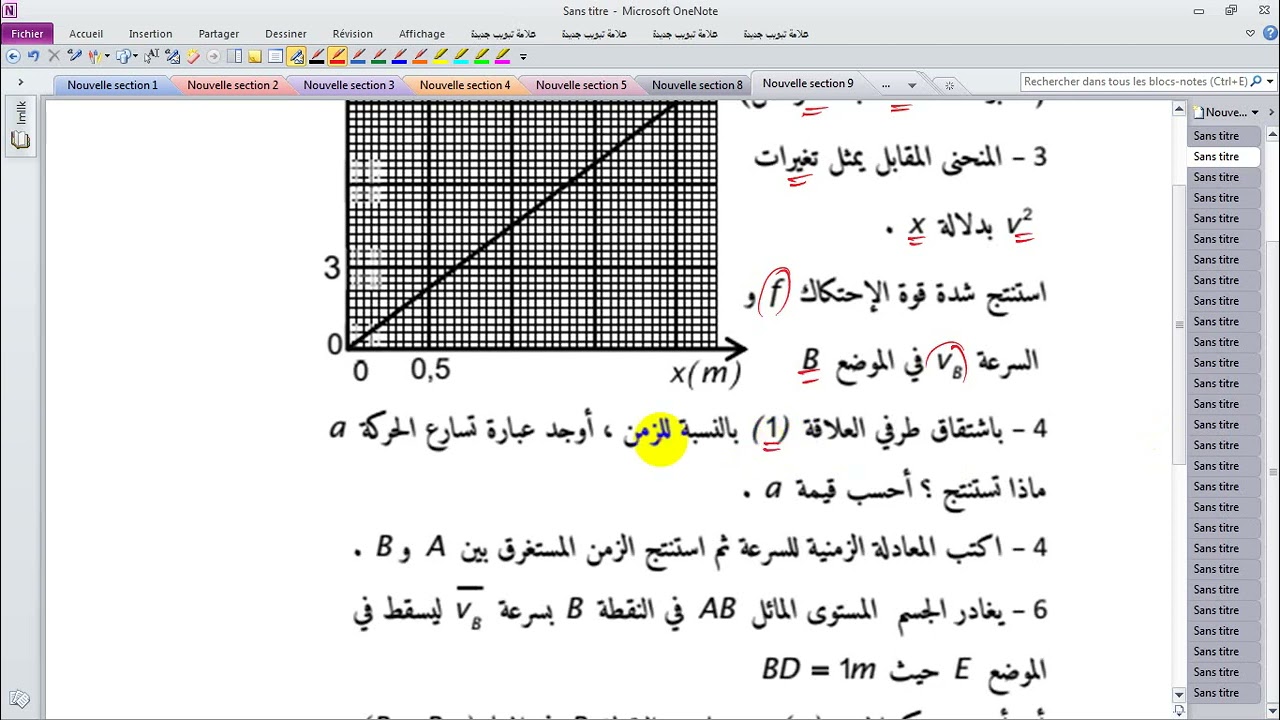This screenshot has width=1280, height=720.
Task: Choose the select text AI cursor tool
Action: click(151, 57)
